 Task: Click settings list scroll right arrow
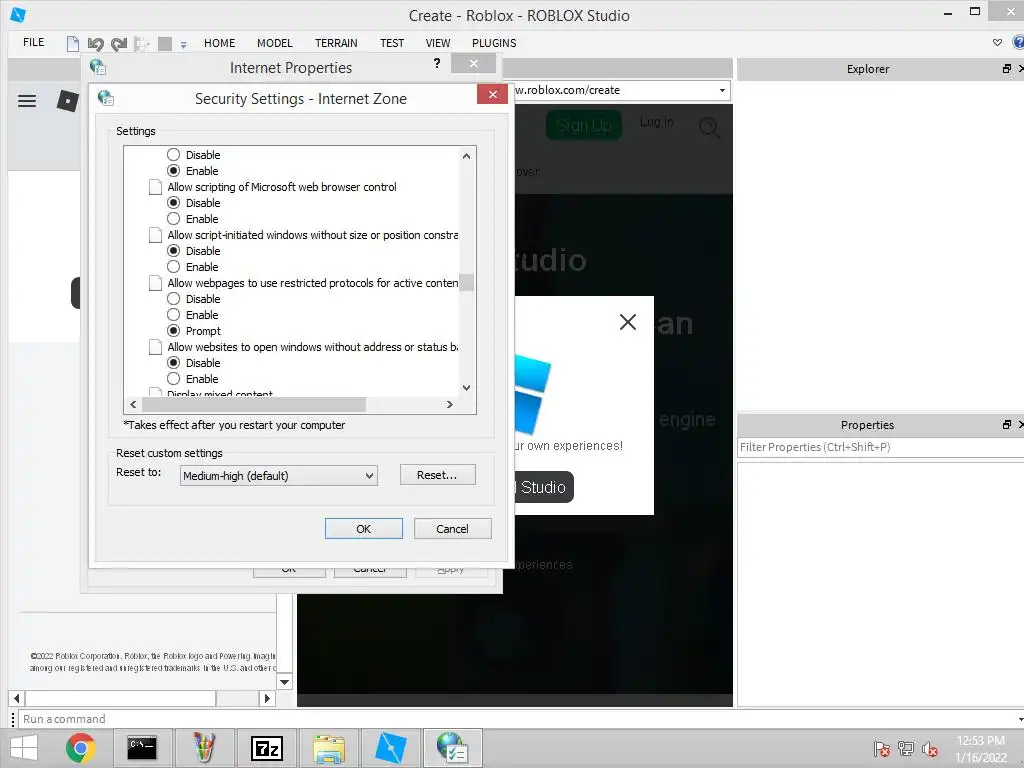(x=449, y=404)
